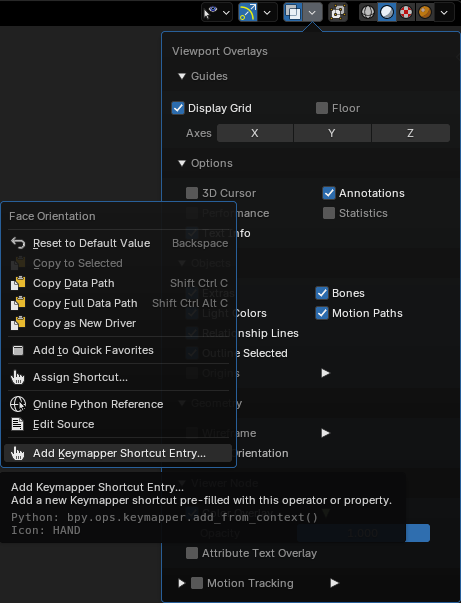461x603 pixels.
Task: Click the Relationship Lines label
Action: 250,333
